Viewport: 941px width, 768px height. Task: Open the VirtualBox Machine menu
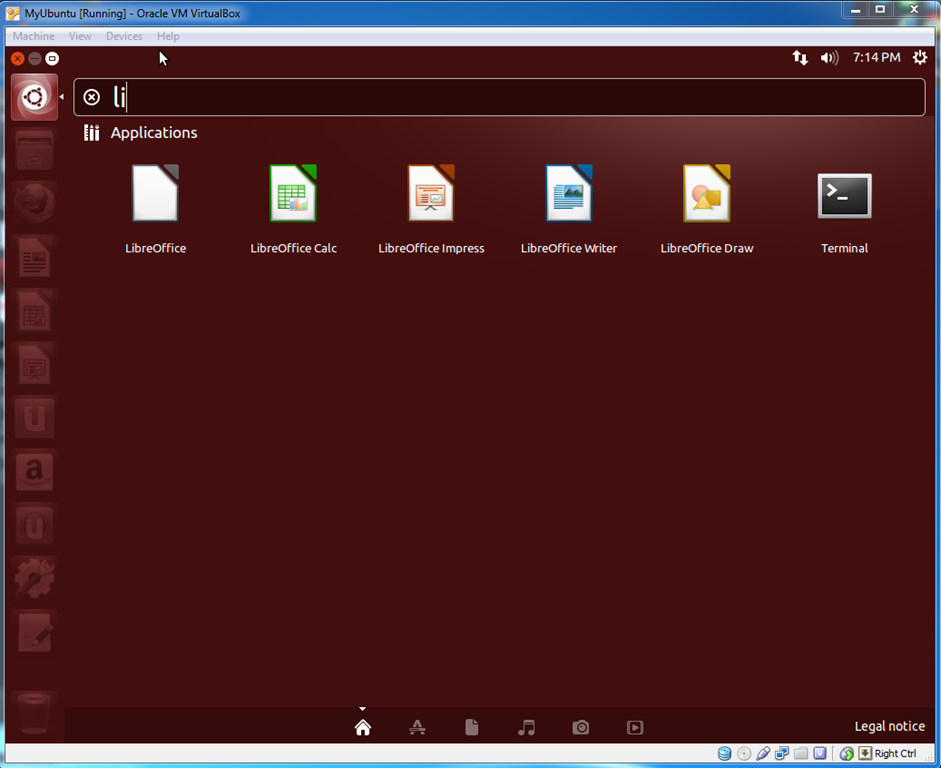[x=34, y=36]
